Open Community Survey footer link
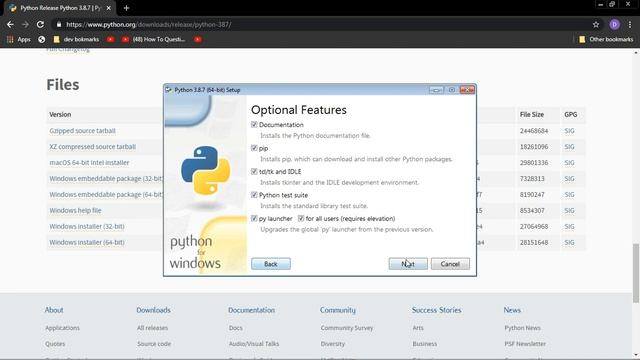Screen dimensions: 640x360 347,328
